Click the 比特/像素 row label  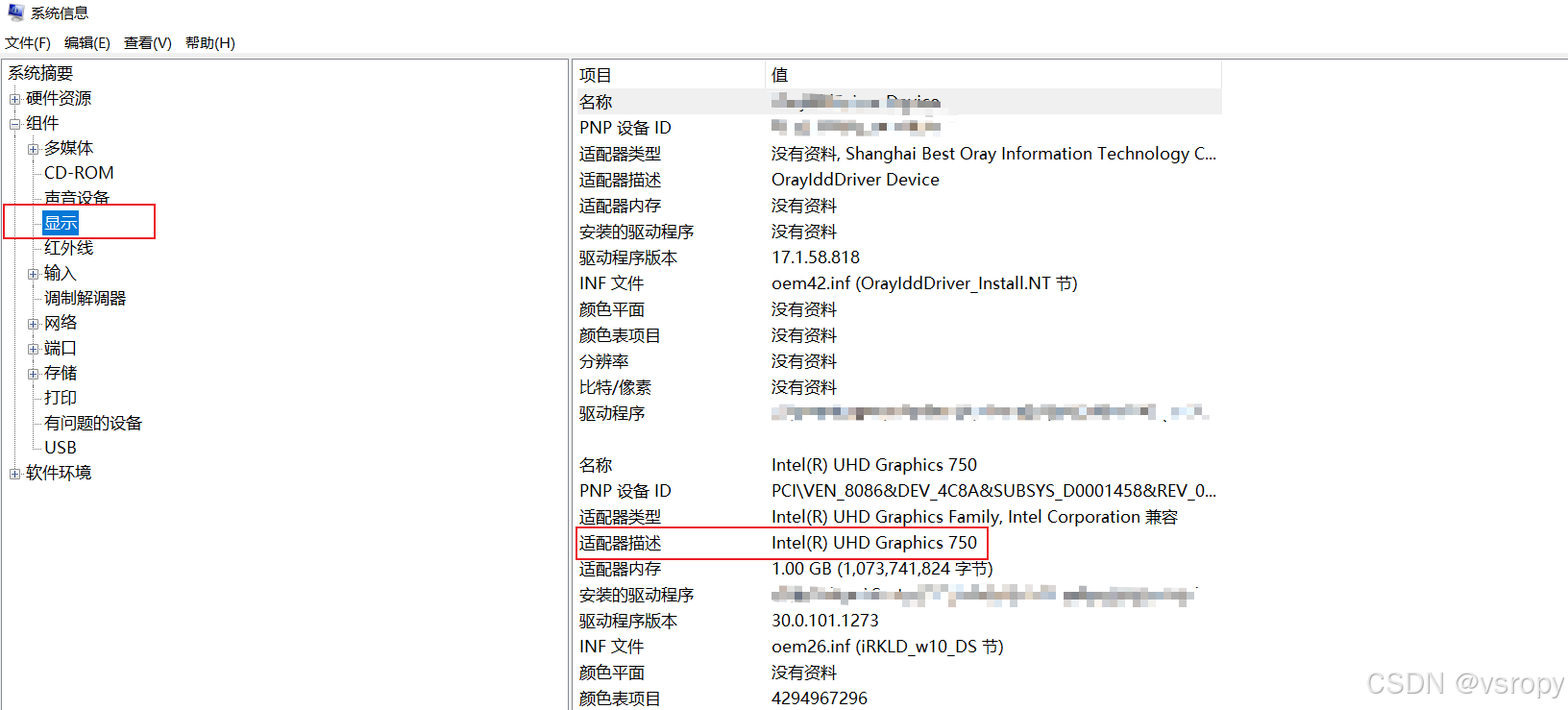coord(615,387)
